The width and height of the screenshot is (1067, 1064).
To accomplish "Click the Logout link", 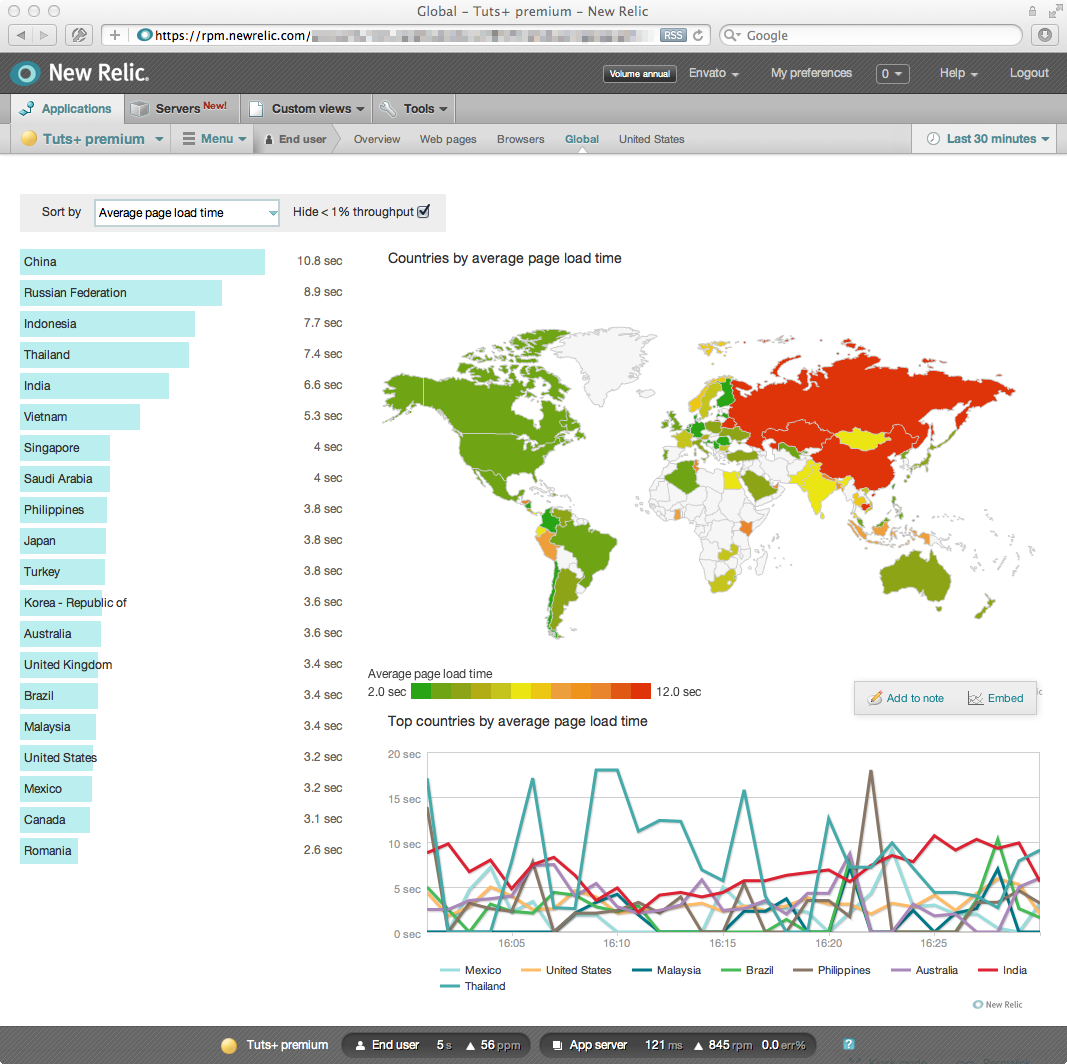I will coord(1029,73).
